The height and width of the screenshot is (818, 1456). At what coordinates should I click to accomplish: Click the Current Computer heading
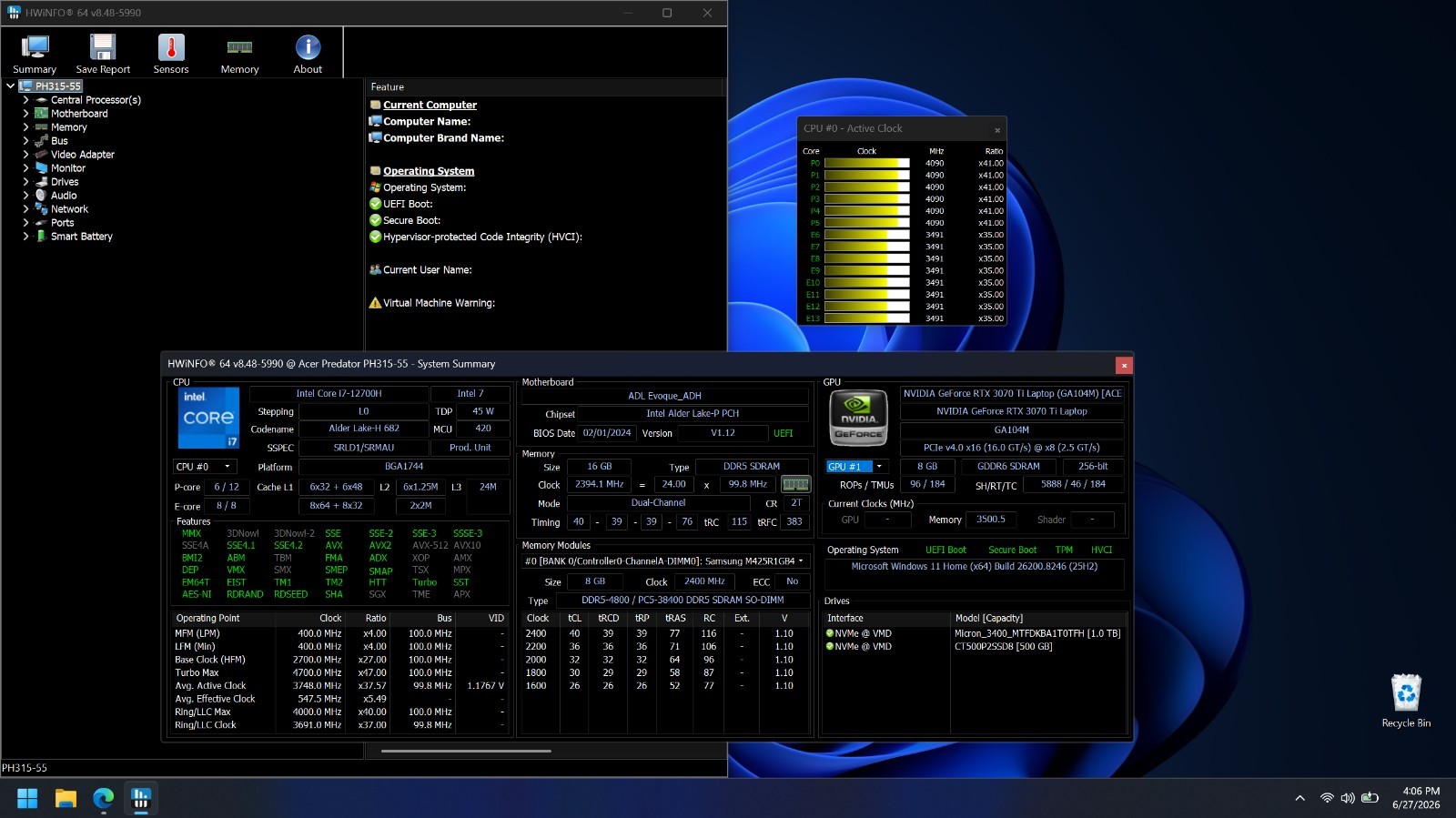tap(430, 106)
